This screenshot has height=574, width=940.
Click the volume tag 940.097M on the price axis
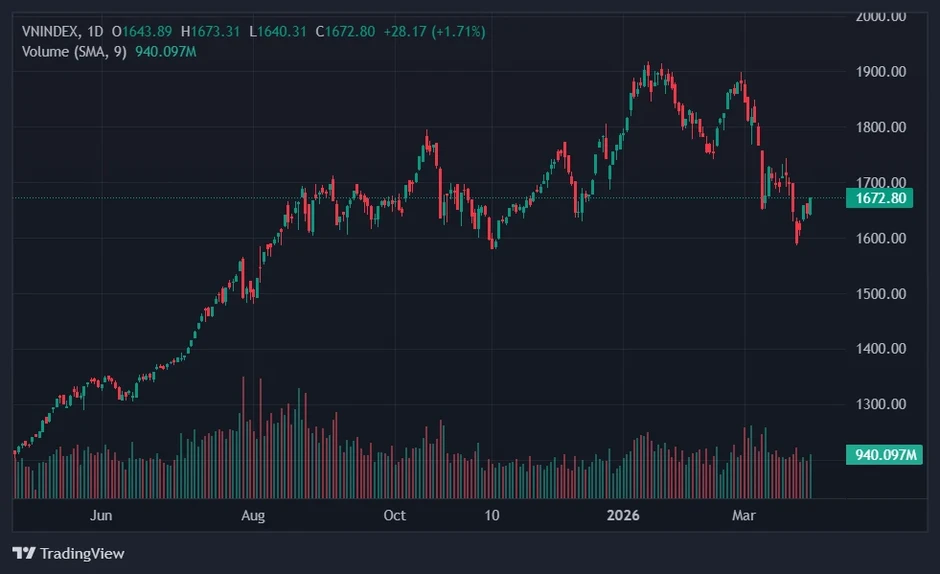tap(884, 455)
